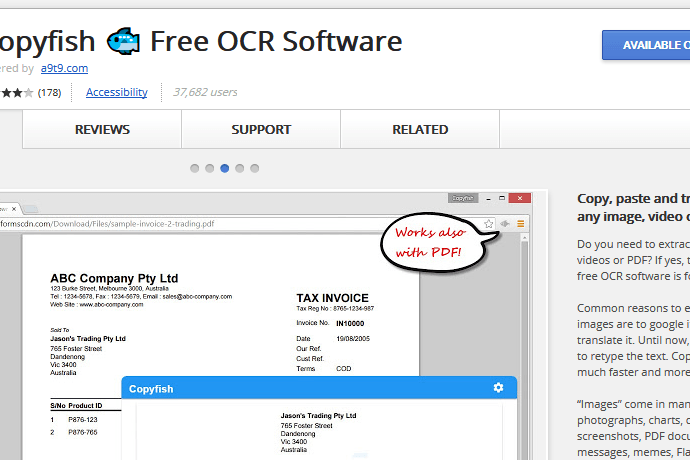This screenshot has height=460, width=690.
Task: Click the bookmark star in address bar
Action: (489, 224)
